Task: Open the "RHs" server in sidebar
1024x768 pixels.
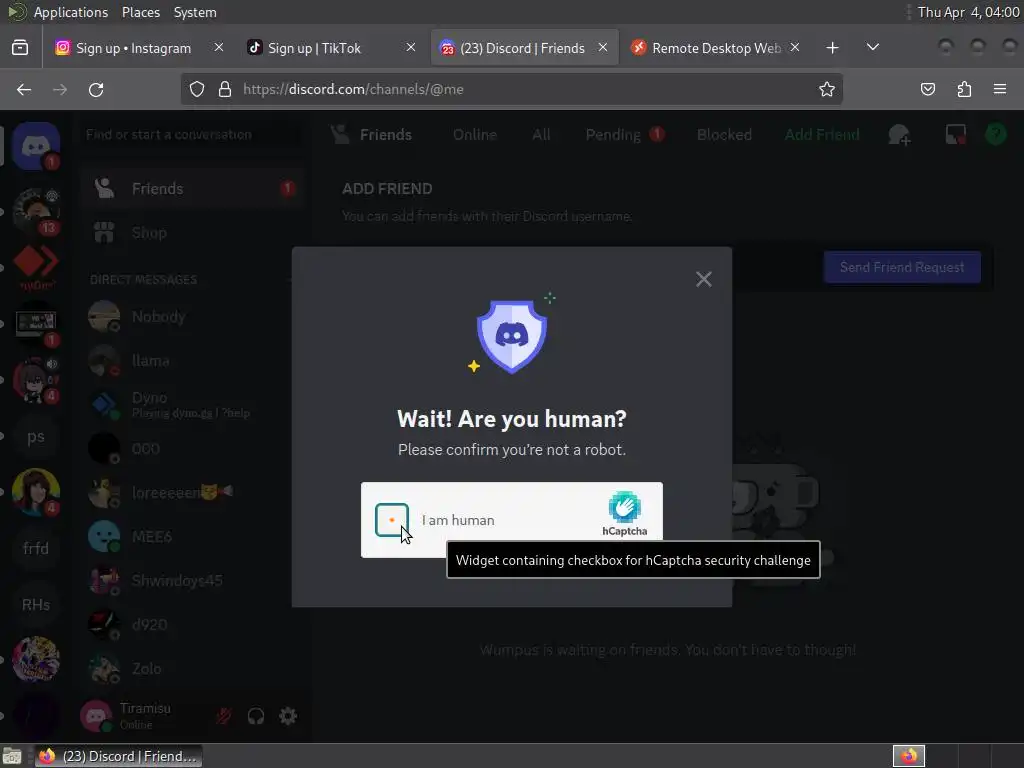Action: [x=36, y=605]
